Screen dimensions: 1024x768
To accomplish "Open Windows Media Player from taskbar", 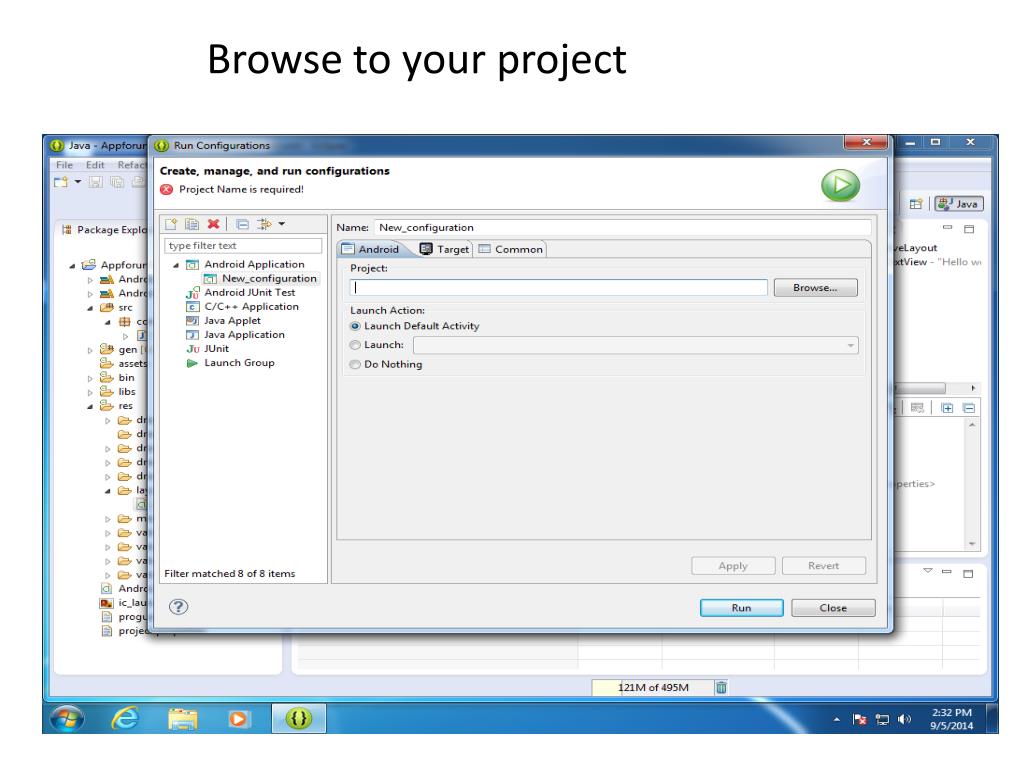I will coord(238,719).
